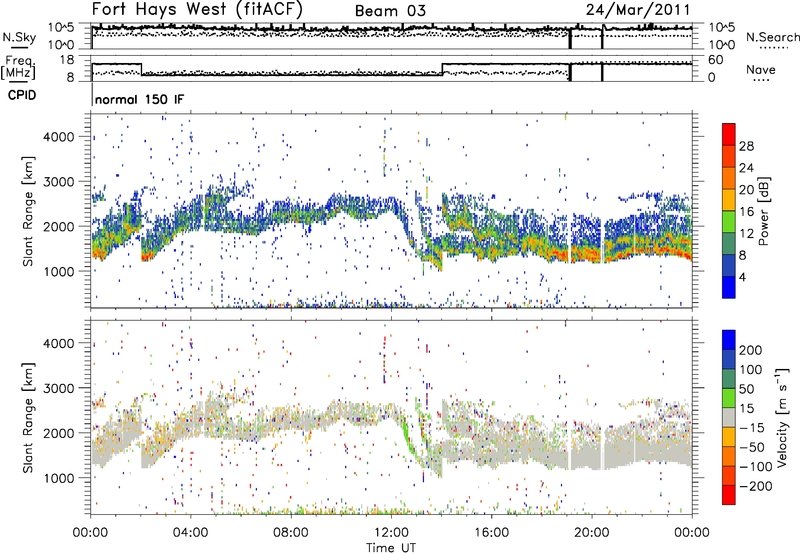The image size is (800, 554).
Task: Pick the bright blue bottom segment of power colorbar
Action: [x=729, y=287]
